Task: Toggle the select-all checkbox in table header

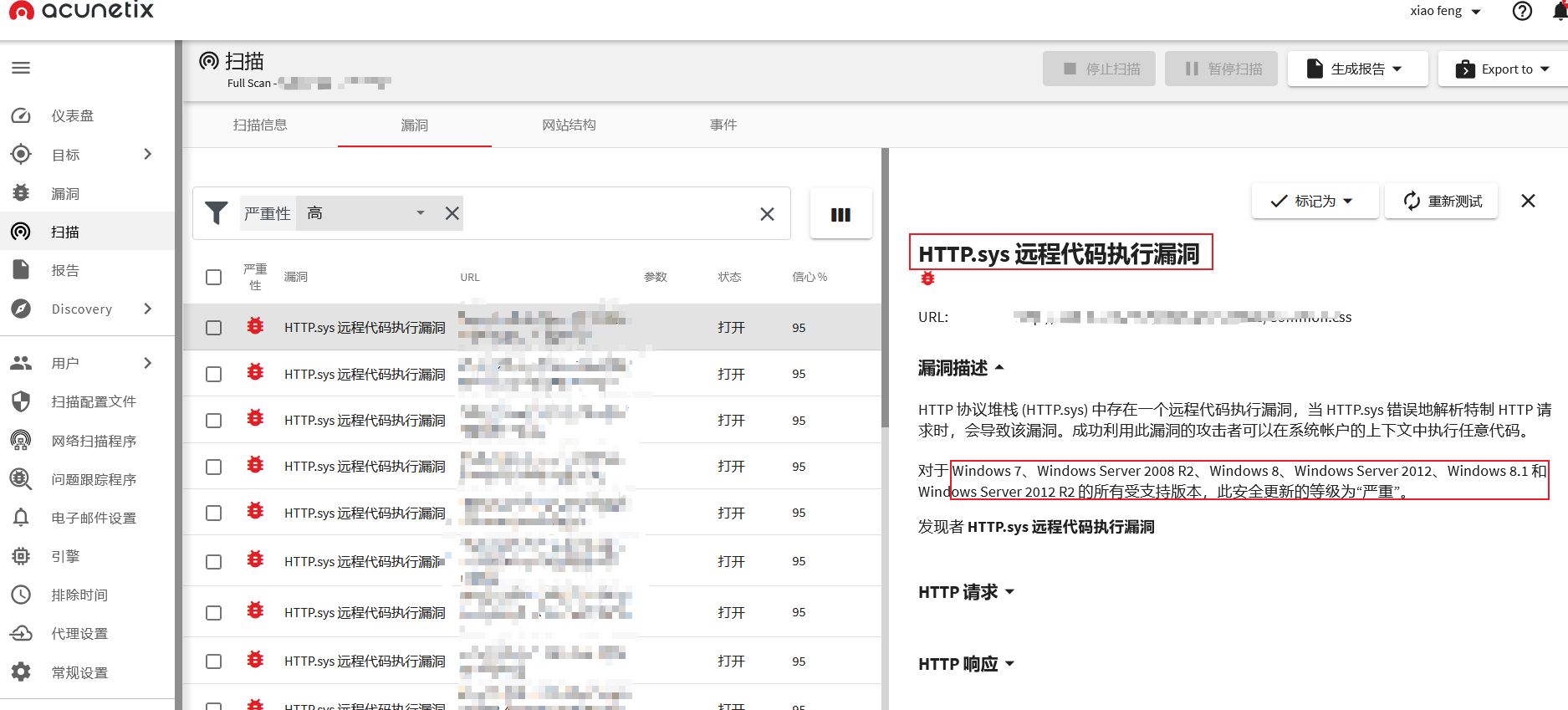Action: point(214,277)
